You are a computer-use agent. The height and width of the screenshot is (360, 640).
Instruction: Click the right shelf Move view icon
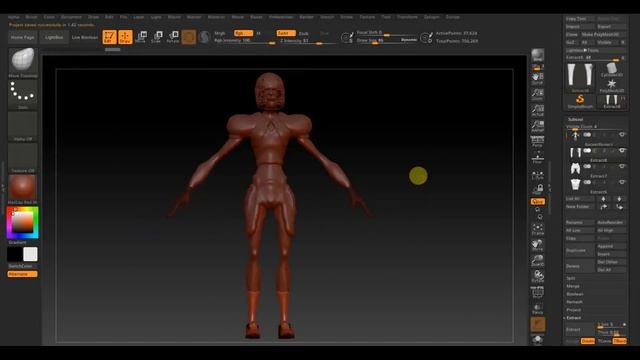click(538, 245)
